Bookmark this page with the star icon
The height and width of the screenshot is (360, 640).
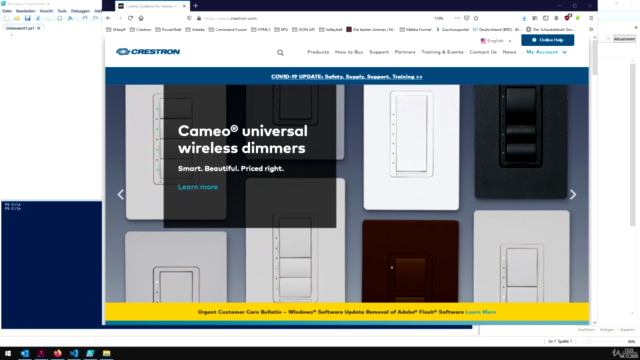click(476, 18)
